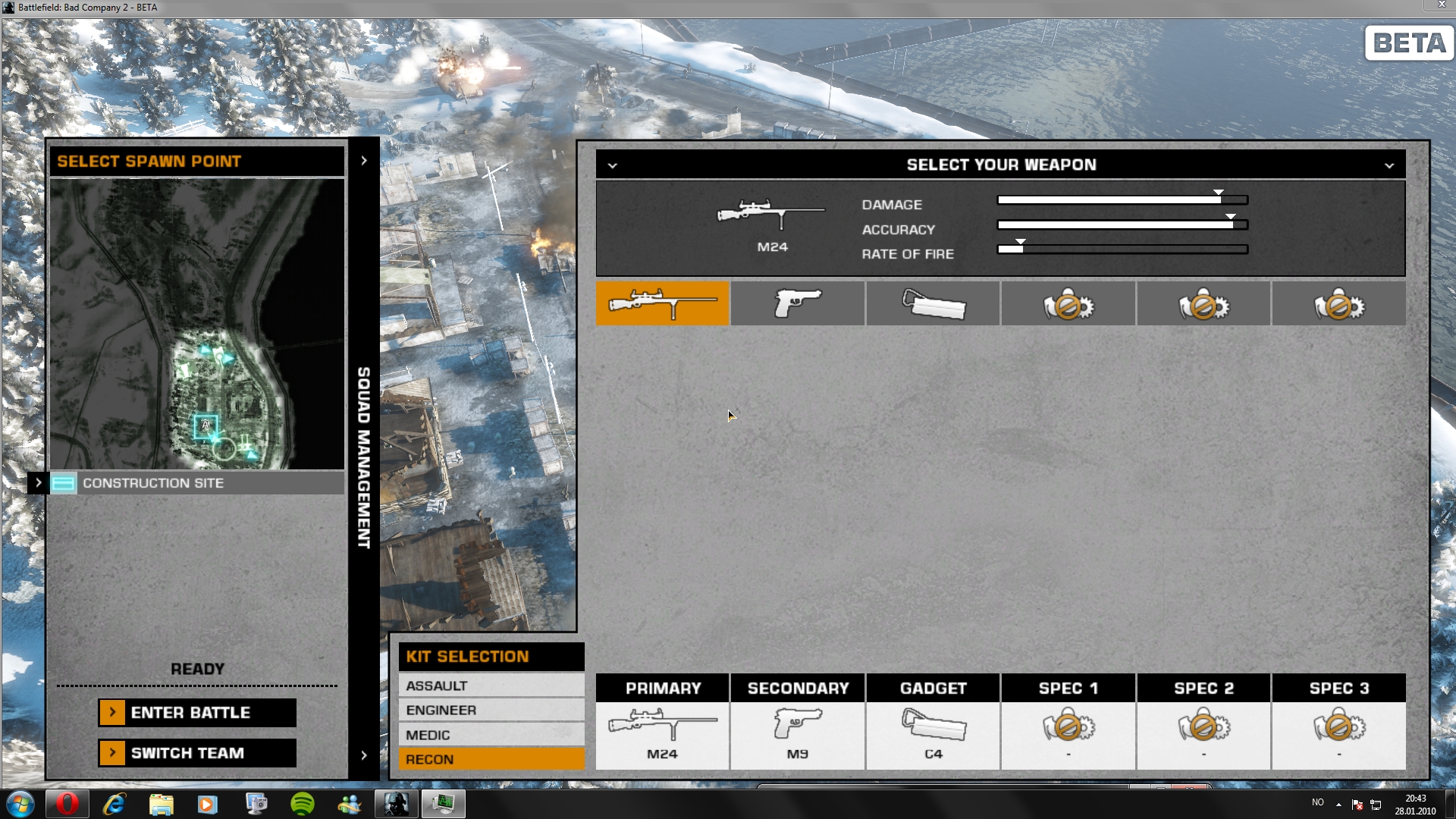This screenshot has height=819, width=1456.
Task: Open Spotify from taskbar
Action: (x=302, y=804)
